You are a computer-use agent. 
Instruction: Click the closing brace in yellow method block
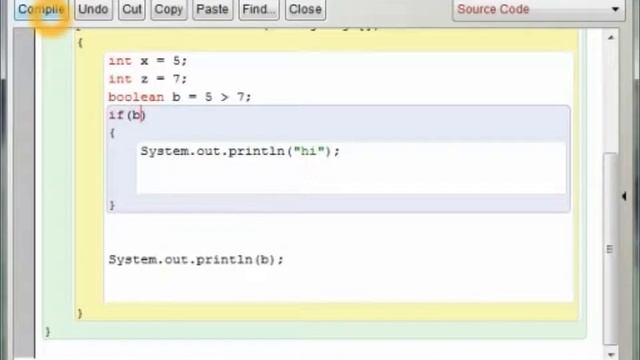(80, 313)
